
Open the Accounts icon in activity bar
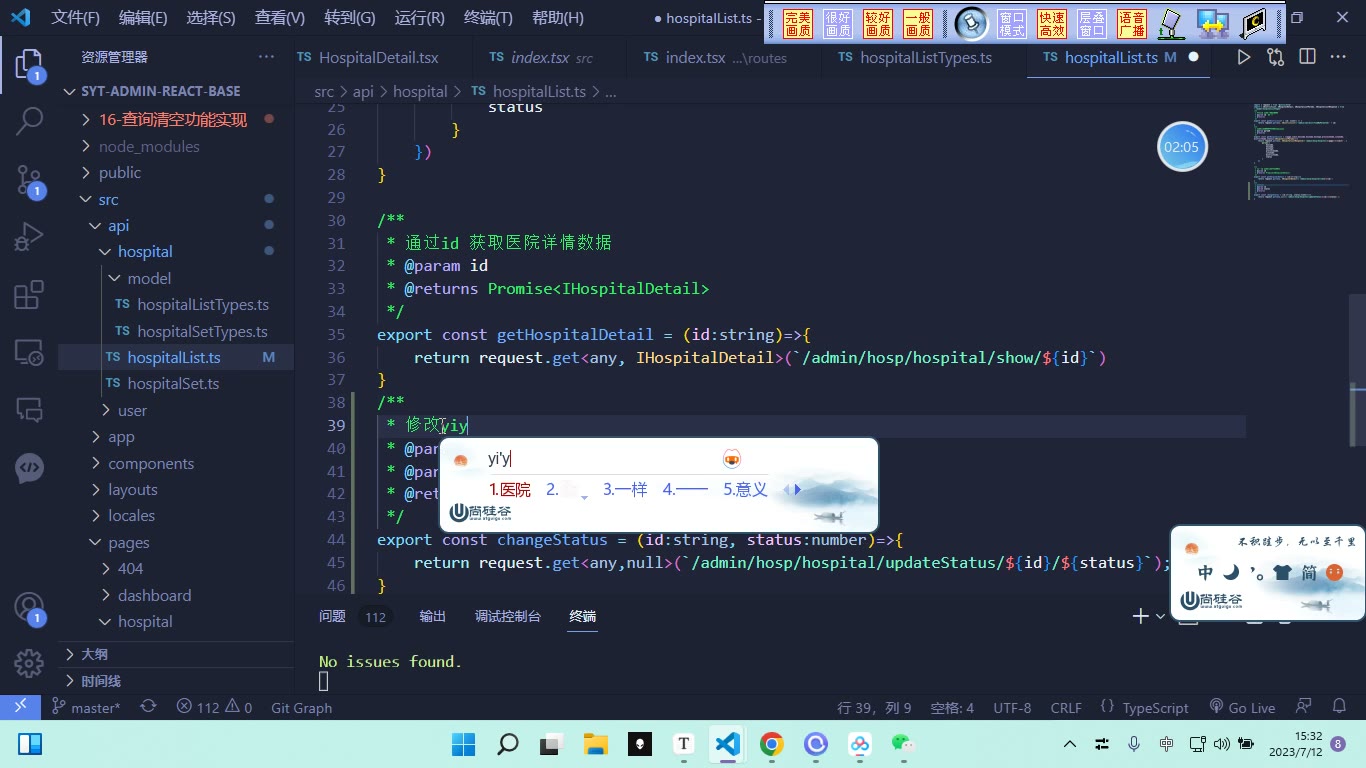29,608
